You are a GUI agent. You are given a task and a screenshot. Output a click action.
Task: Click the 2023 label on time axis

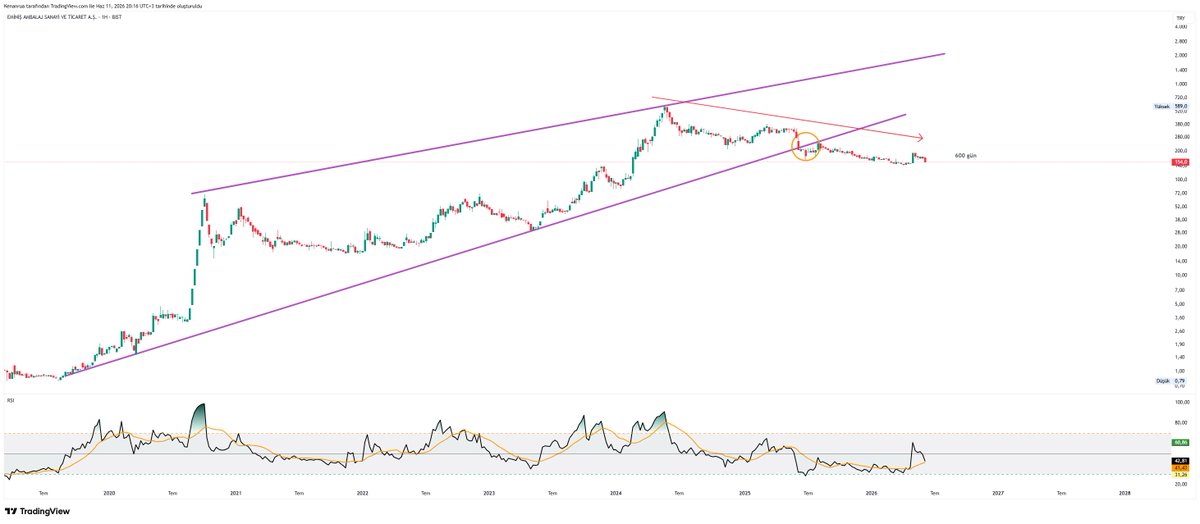(x=489, y=493)
